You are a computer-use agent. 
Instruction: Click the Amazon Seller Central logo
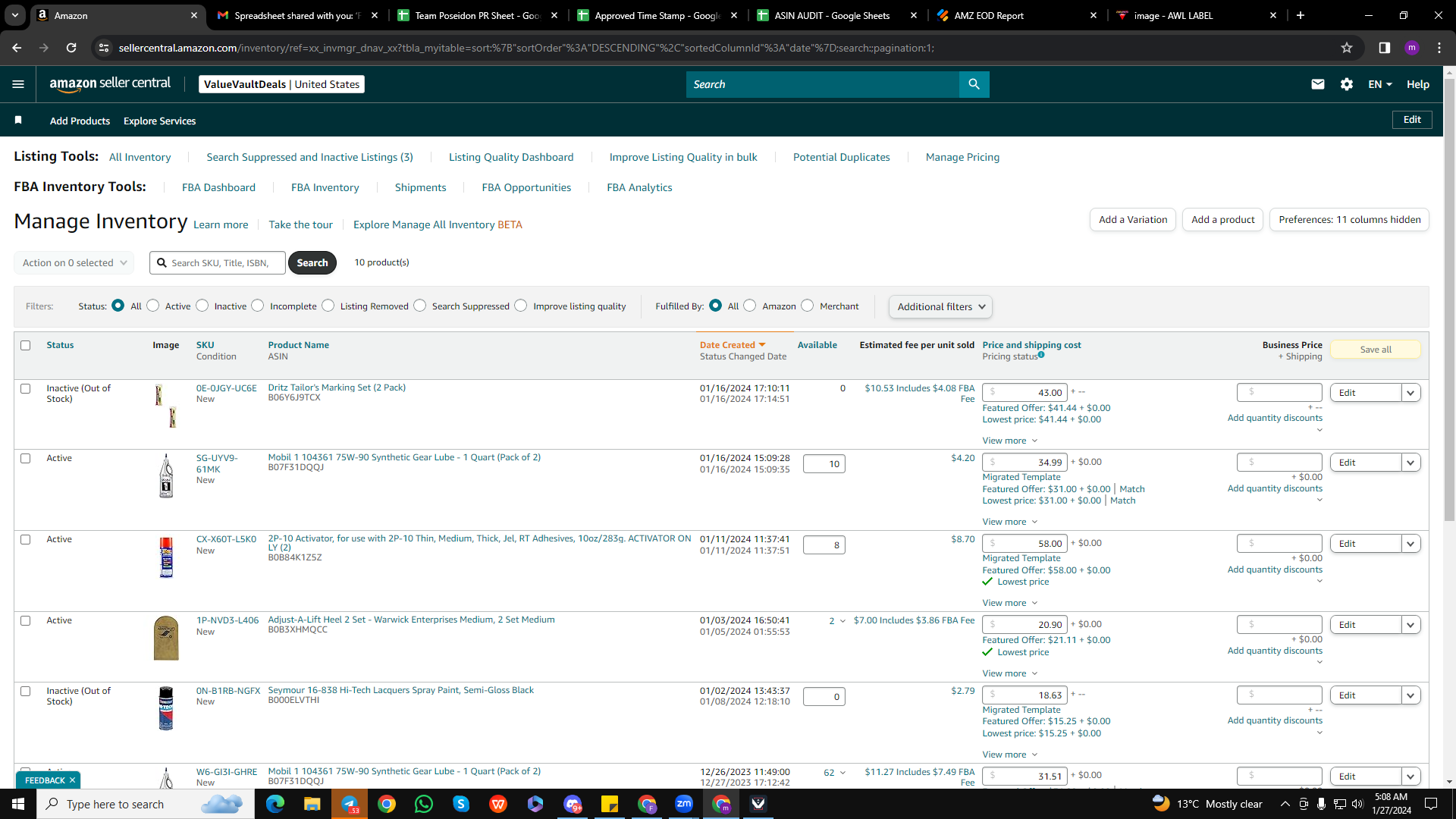pos(110,84)
